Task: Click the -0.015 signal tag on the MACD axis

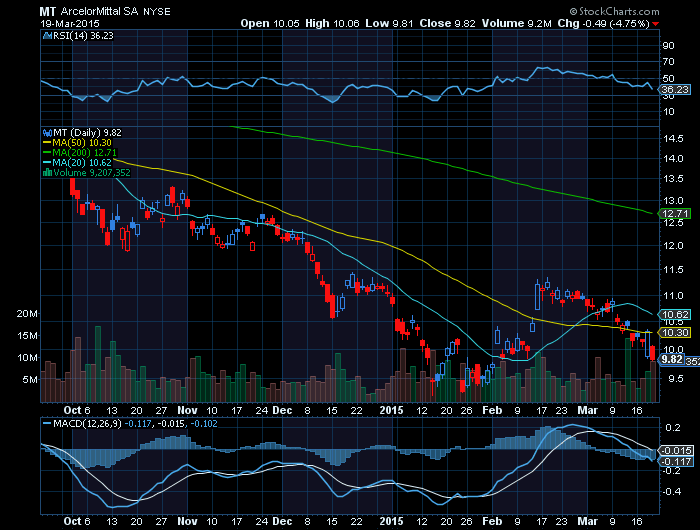Action: (676, 451)
